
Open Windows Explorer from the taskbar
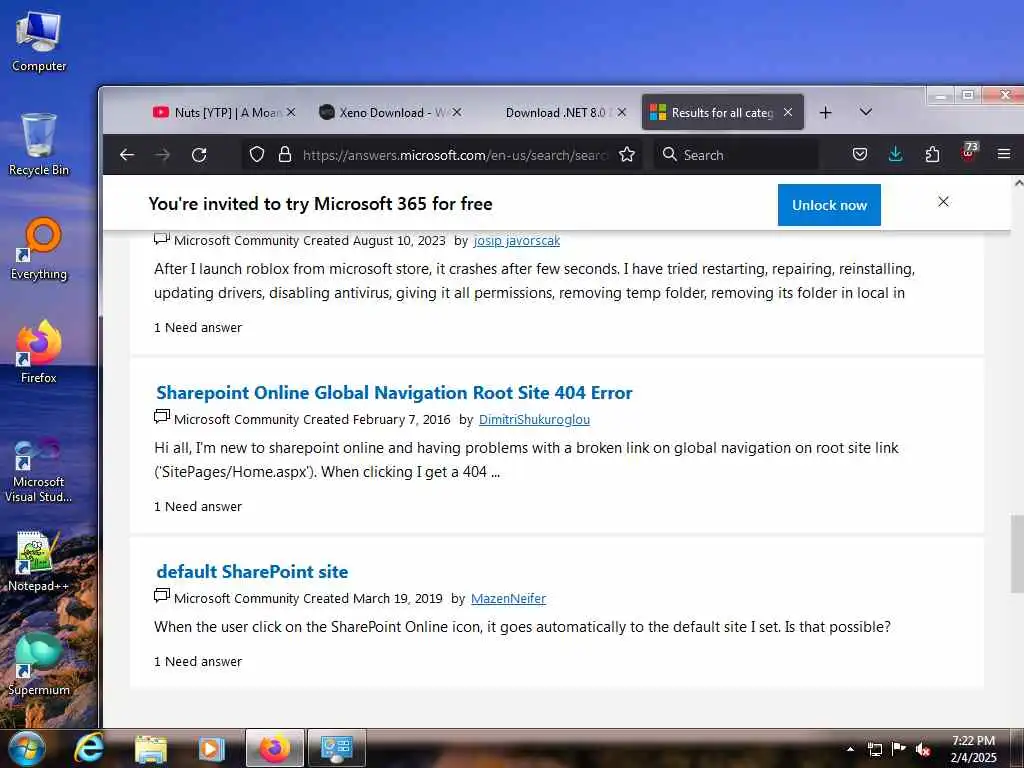tap(150, 748)
